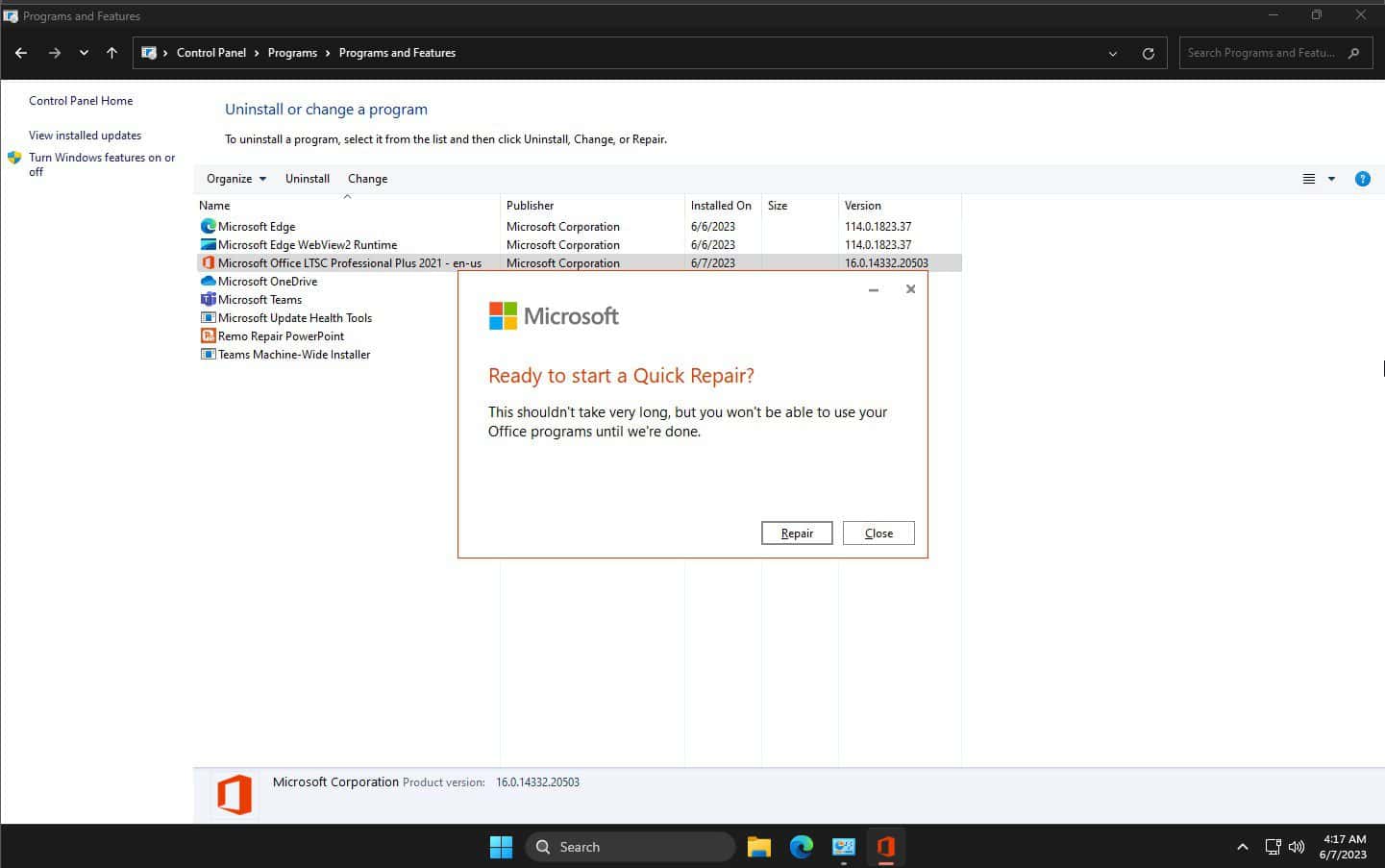The width and height of the screenshot is (1385, 868).
Task: Click the taskbar Search box
Action: [x=631, y=847]
